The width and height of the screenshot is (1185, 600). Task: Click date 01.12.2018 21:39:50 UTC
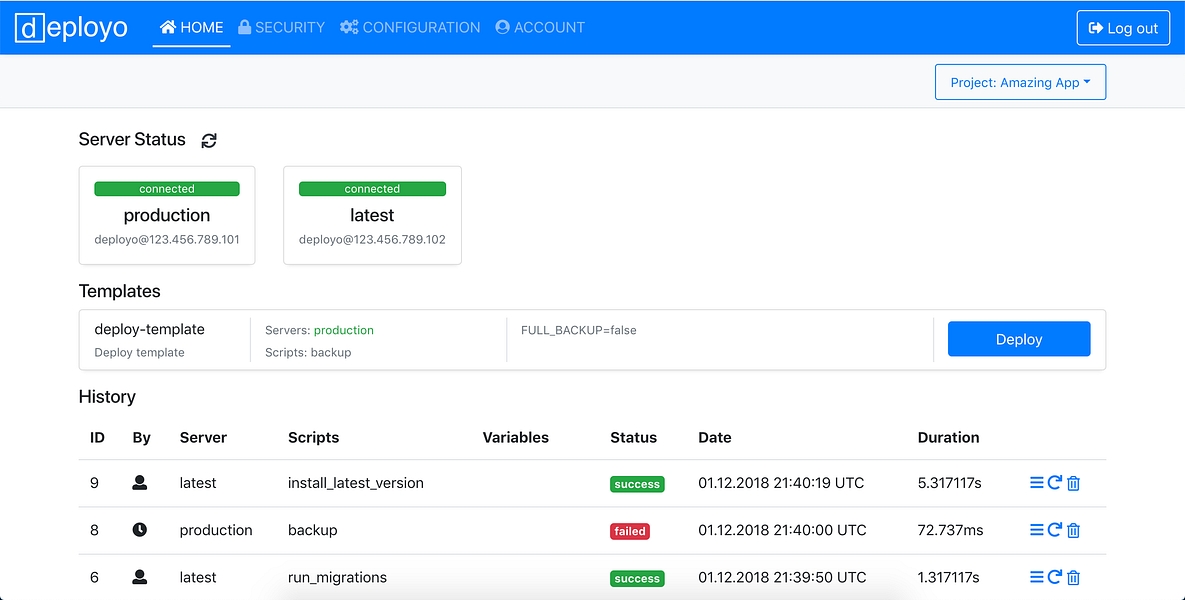(782, 577)
